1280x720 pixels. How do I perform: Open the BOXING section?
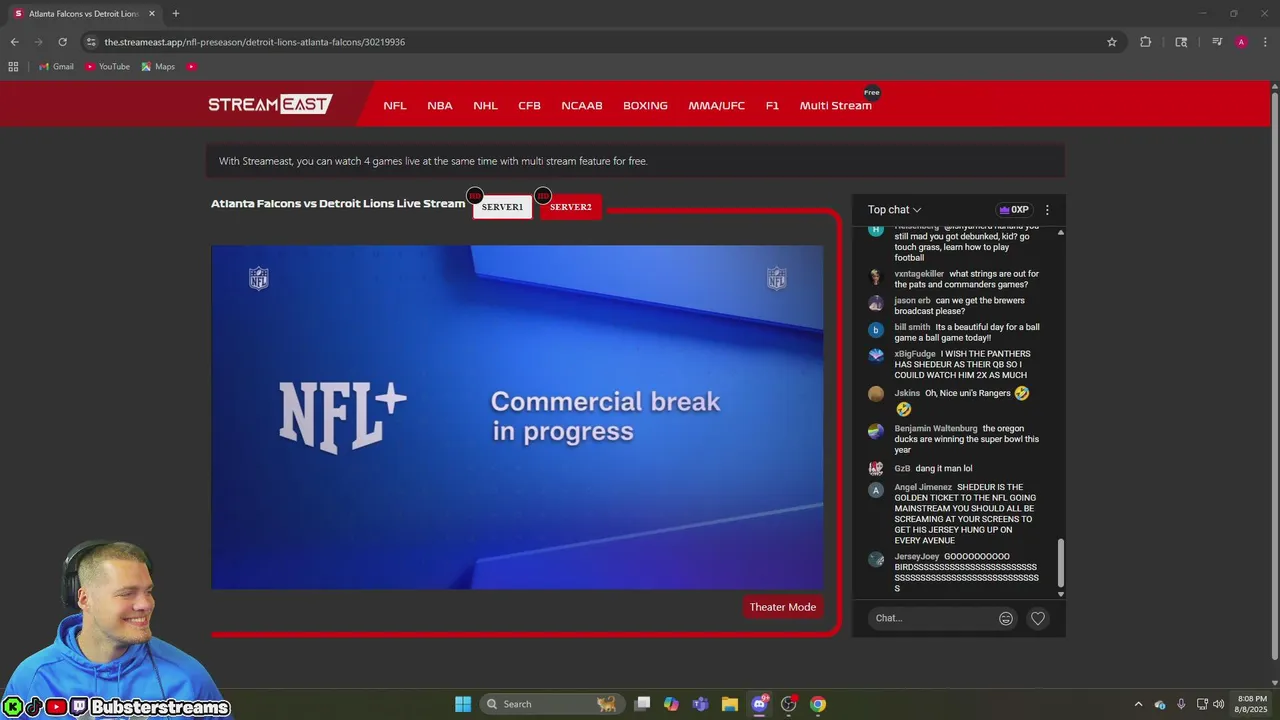(645, 105)
